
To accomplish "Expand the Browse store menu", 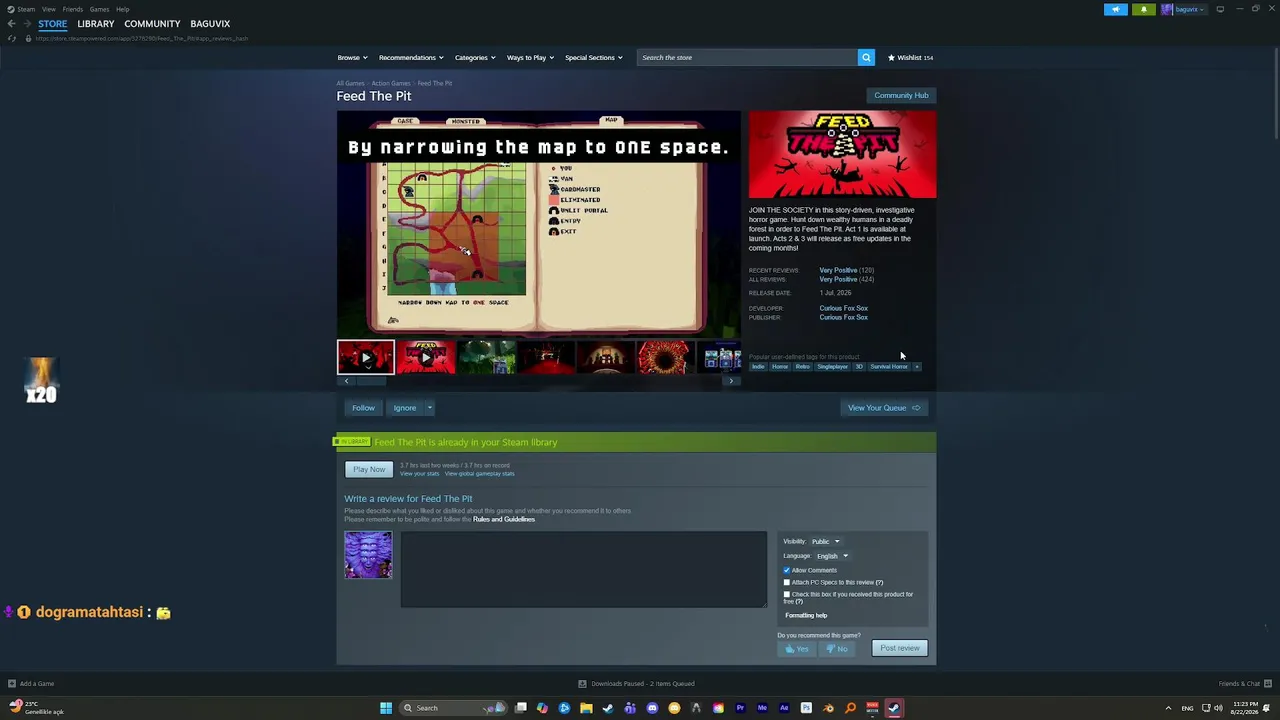I will 352,57.
